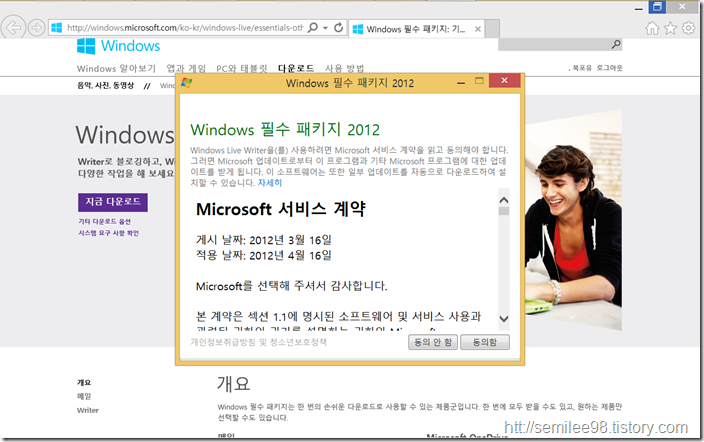Open the 기타 다운로드 옵션 link
Screen dimensions: 704x442
click(x=104, y=221)
